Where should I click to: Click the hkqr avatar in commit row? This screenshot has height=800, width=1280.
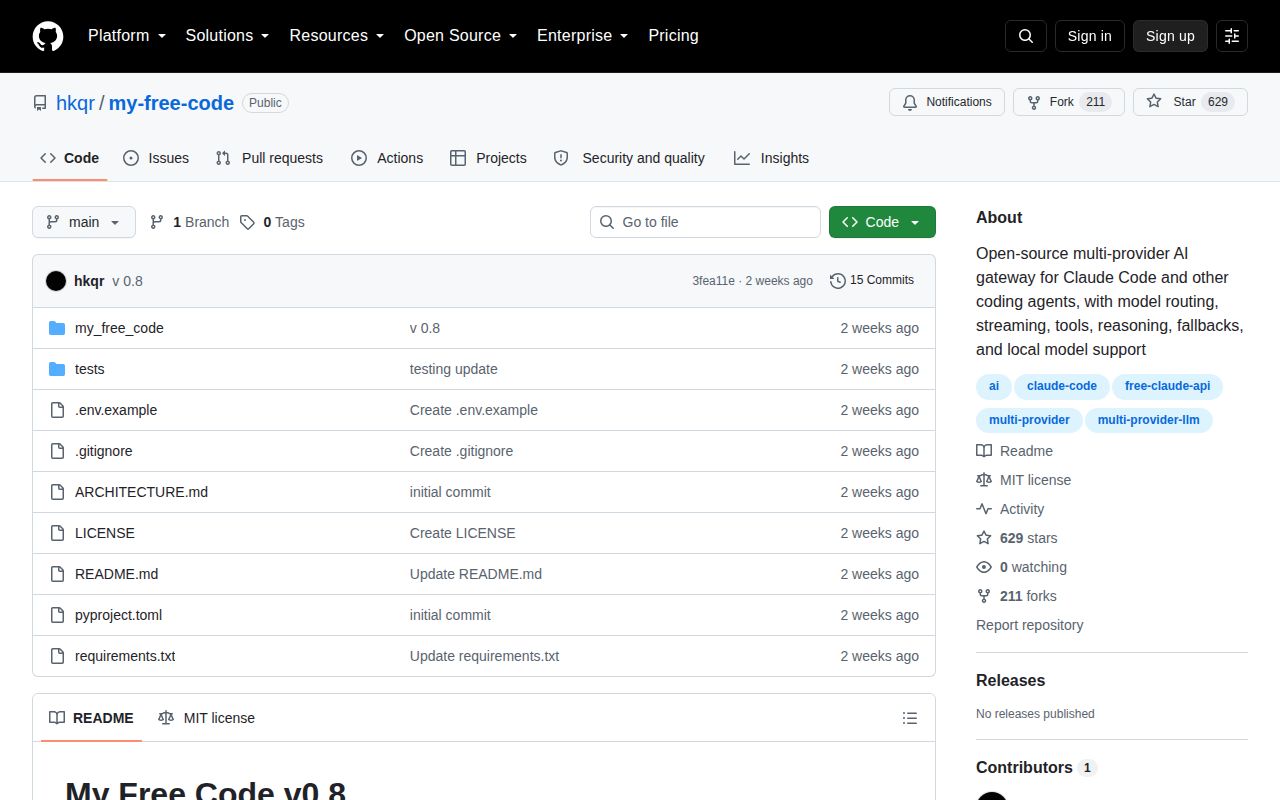point(56,281)
